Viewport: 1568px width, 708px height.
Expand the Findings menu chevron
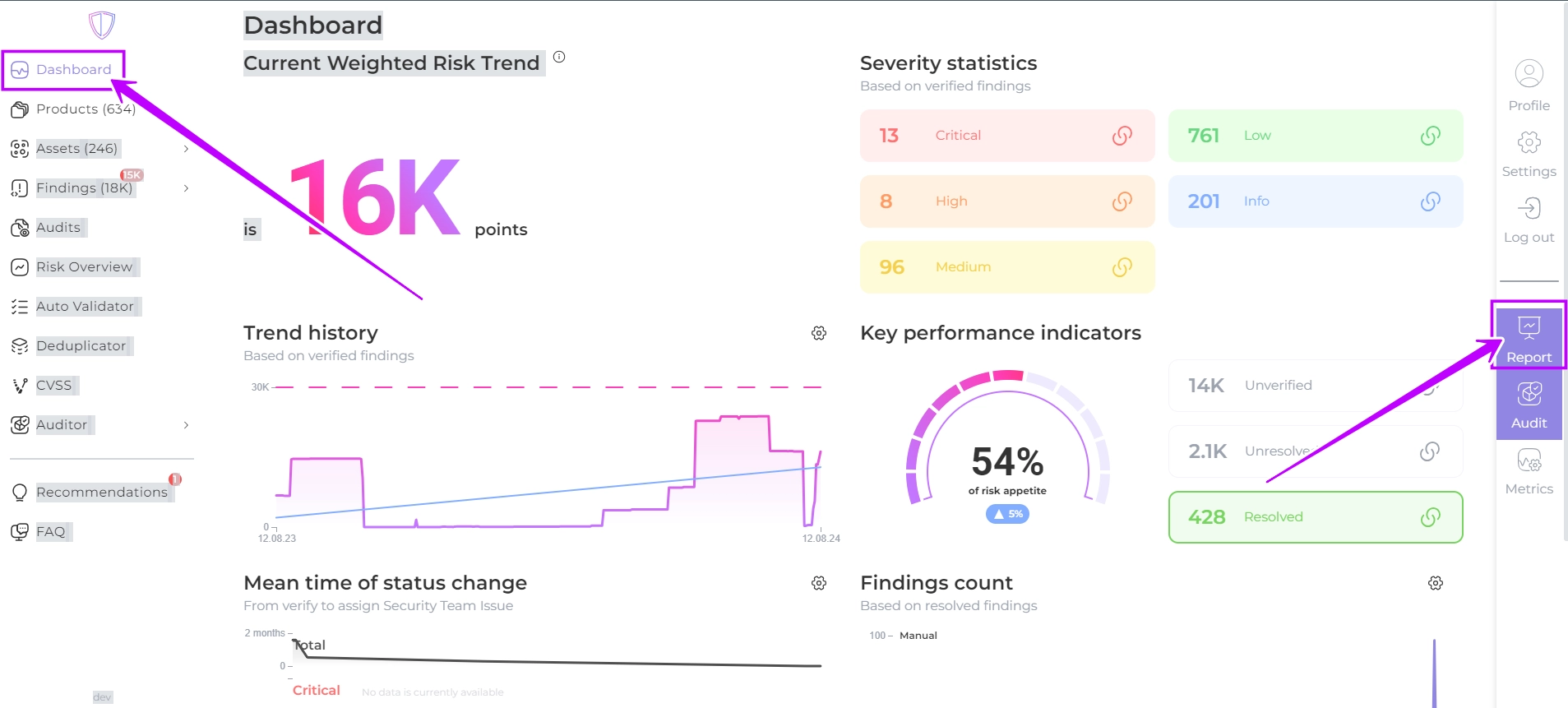[187, 188]
